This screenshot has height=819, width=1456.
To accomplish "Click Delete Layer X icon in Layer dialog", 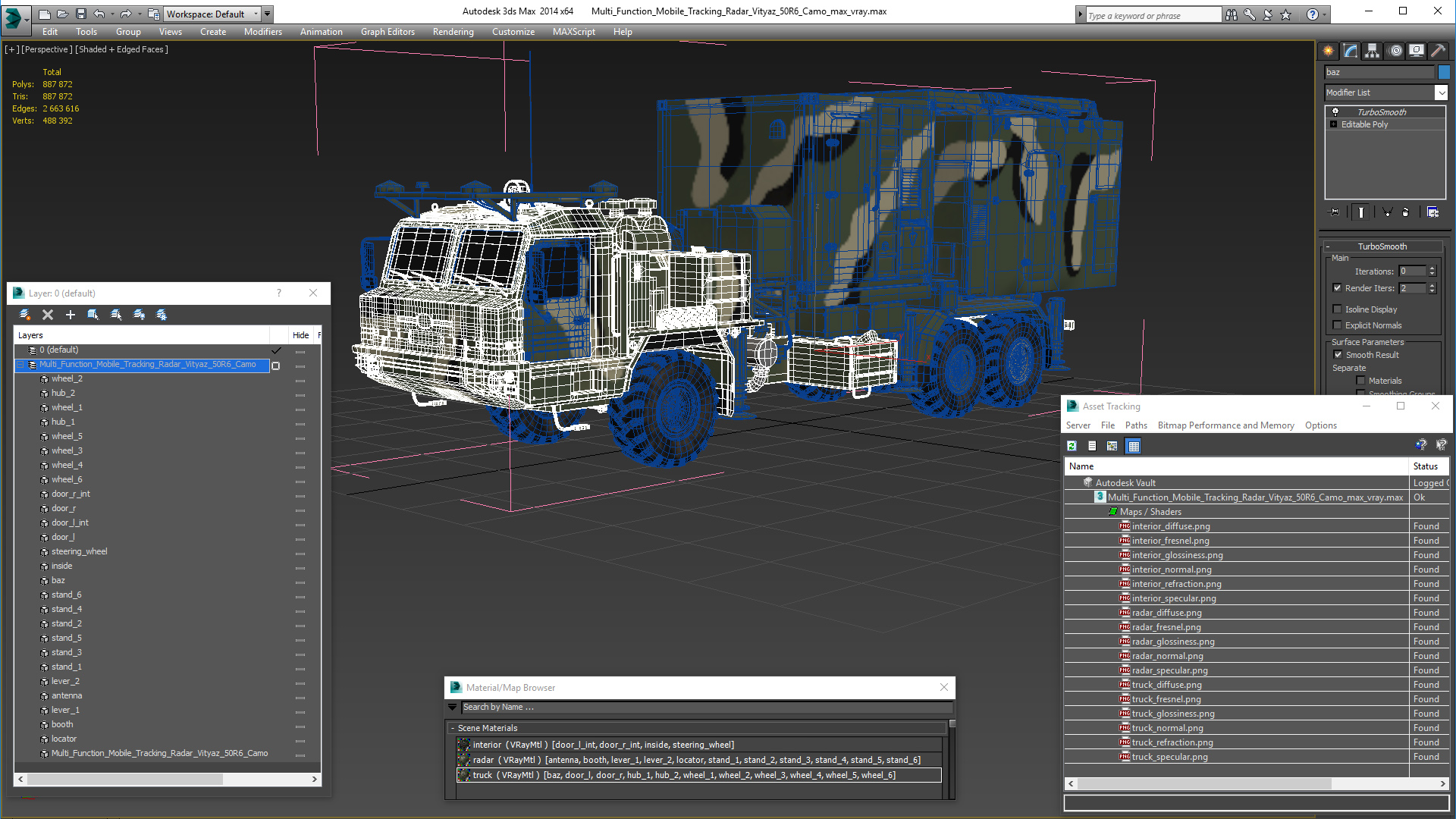I will click(48, 315).
